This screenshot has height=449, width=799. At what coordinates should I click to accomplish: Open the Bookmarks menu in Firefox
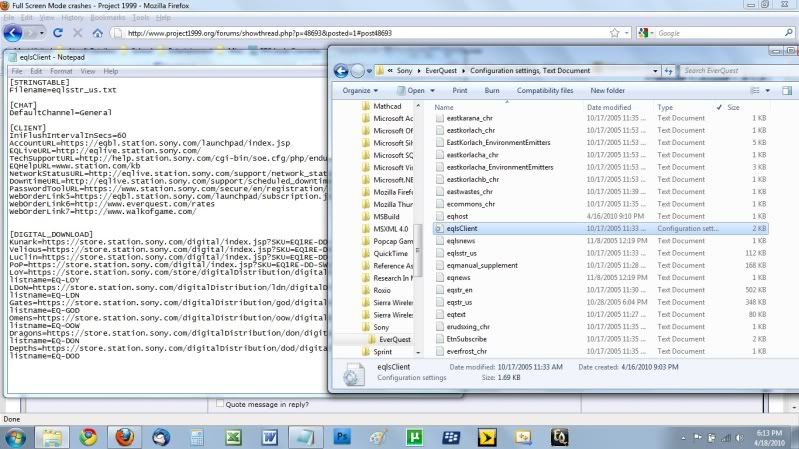[107, 18]
